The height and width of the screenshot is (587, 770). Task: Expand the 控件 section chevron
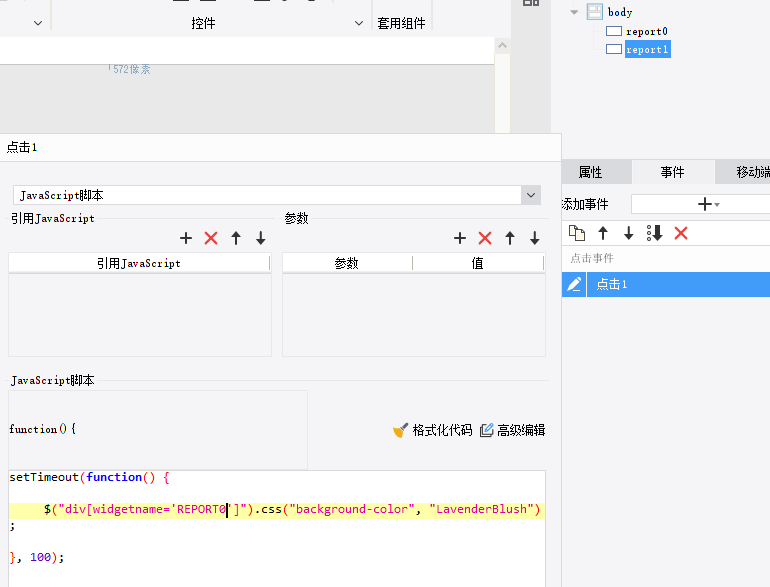click(x=359, y=23)
